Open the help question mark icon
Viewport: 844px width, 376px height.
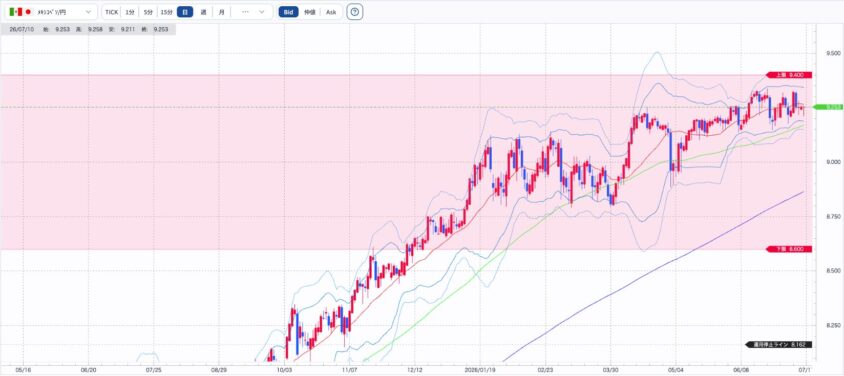354,12
